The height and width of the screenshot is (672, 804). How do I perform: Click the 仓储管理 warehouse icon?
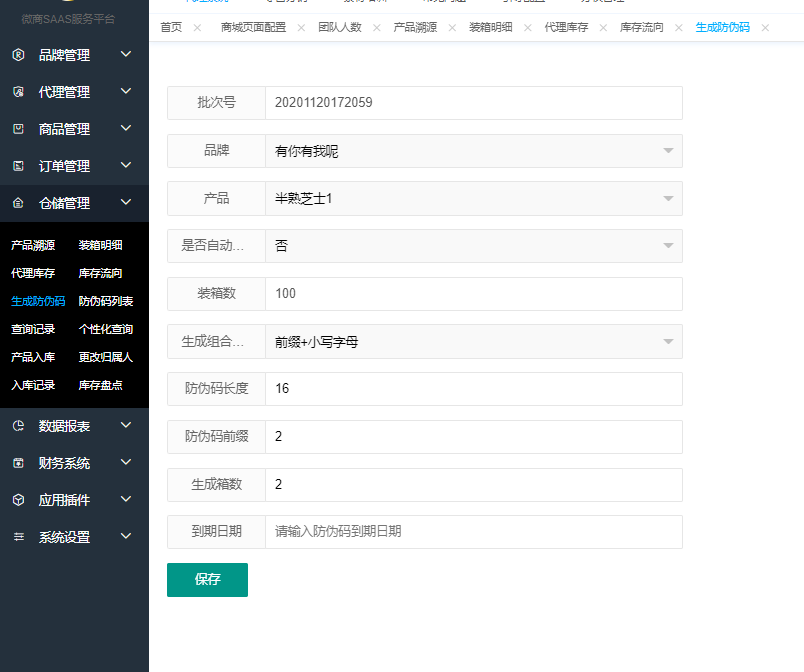tap(18, 203)
